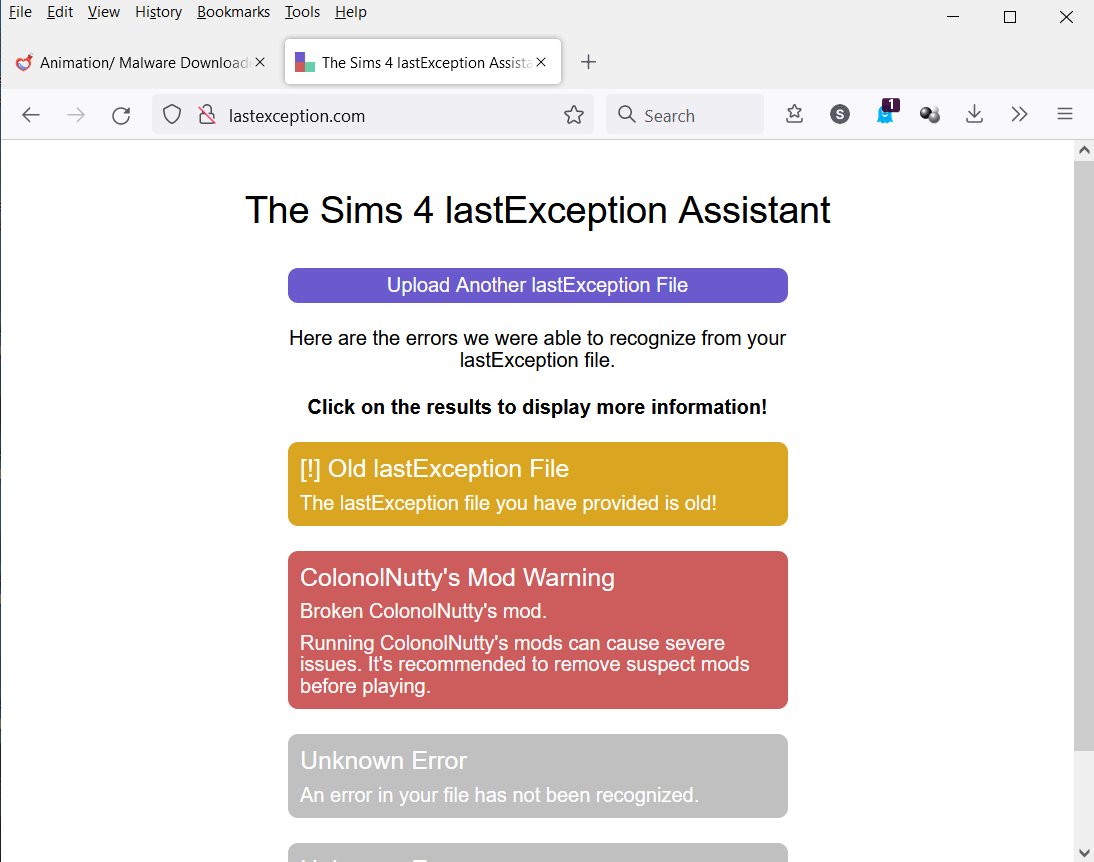Expand the first Unknown Error result
This screenshot has width=1094, height=862.
(538, 775)
